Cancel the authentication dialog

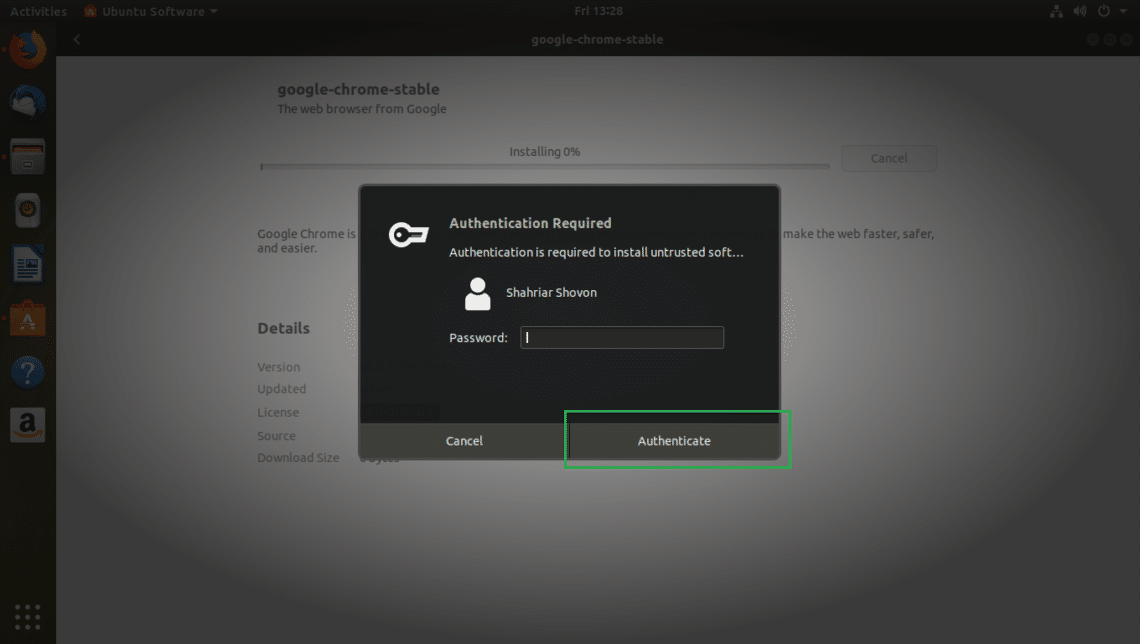click(464, 440)
